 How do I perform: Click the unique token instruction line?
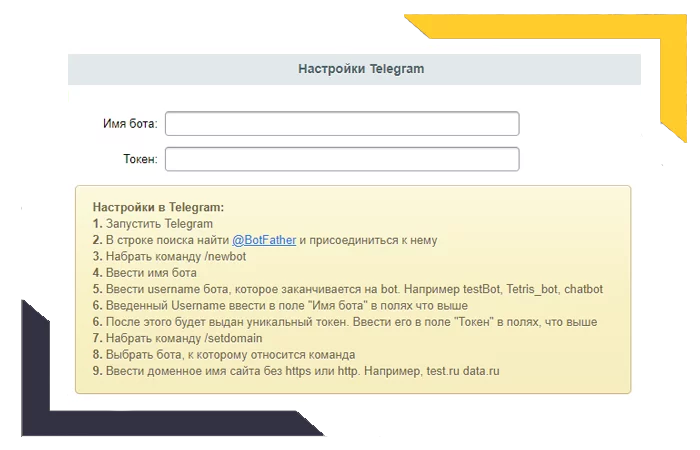pyautogui.click(x=344, y=322)
